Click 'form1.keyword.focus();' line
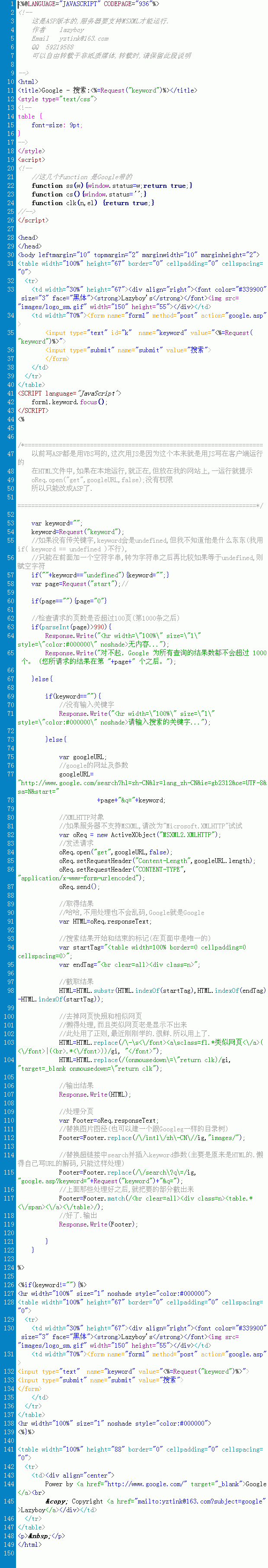The width and height of the screenshot is (268, 1568). coord(69,402)
